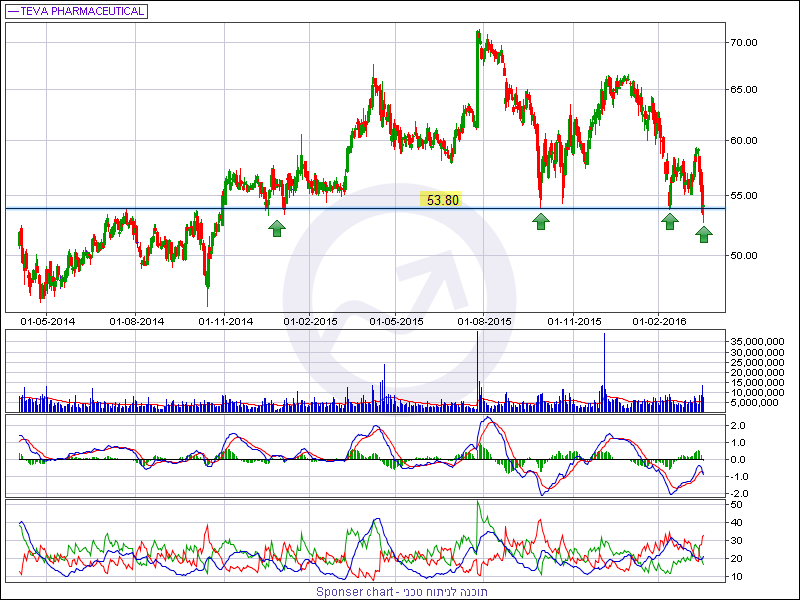Click the TEVA PHARMACEUTICAL legend label
800x600 pixels.
click(x=82, y=12)
